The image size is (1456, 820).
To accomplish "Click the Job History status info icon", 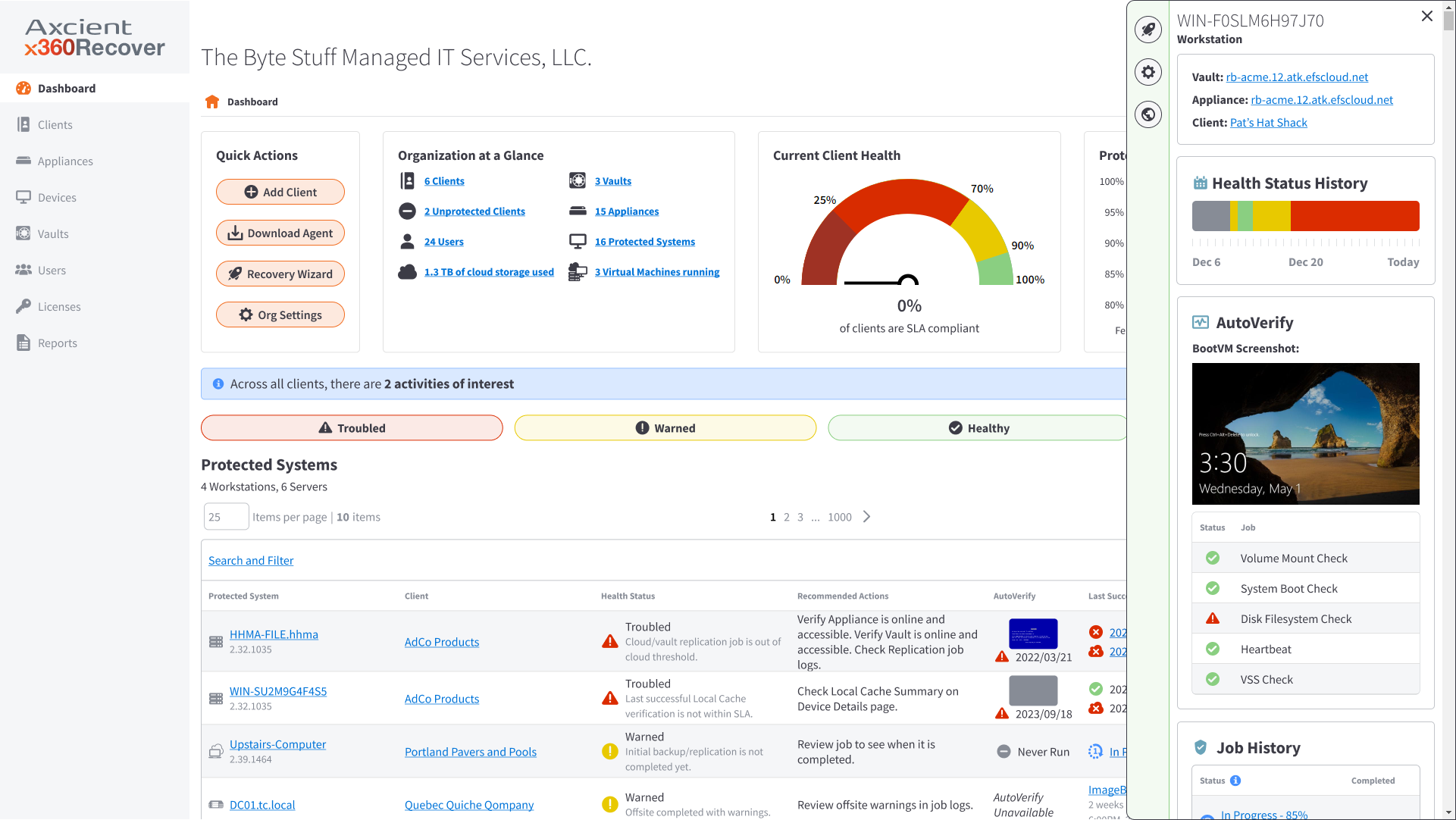I will click(x=1235, y=781).
